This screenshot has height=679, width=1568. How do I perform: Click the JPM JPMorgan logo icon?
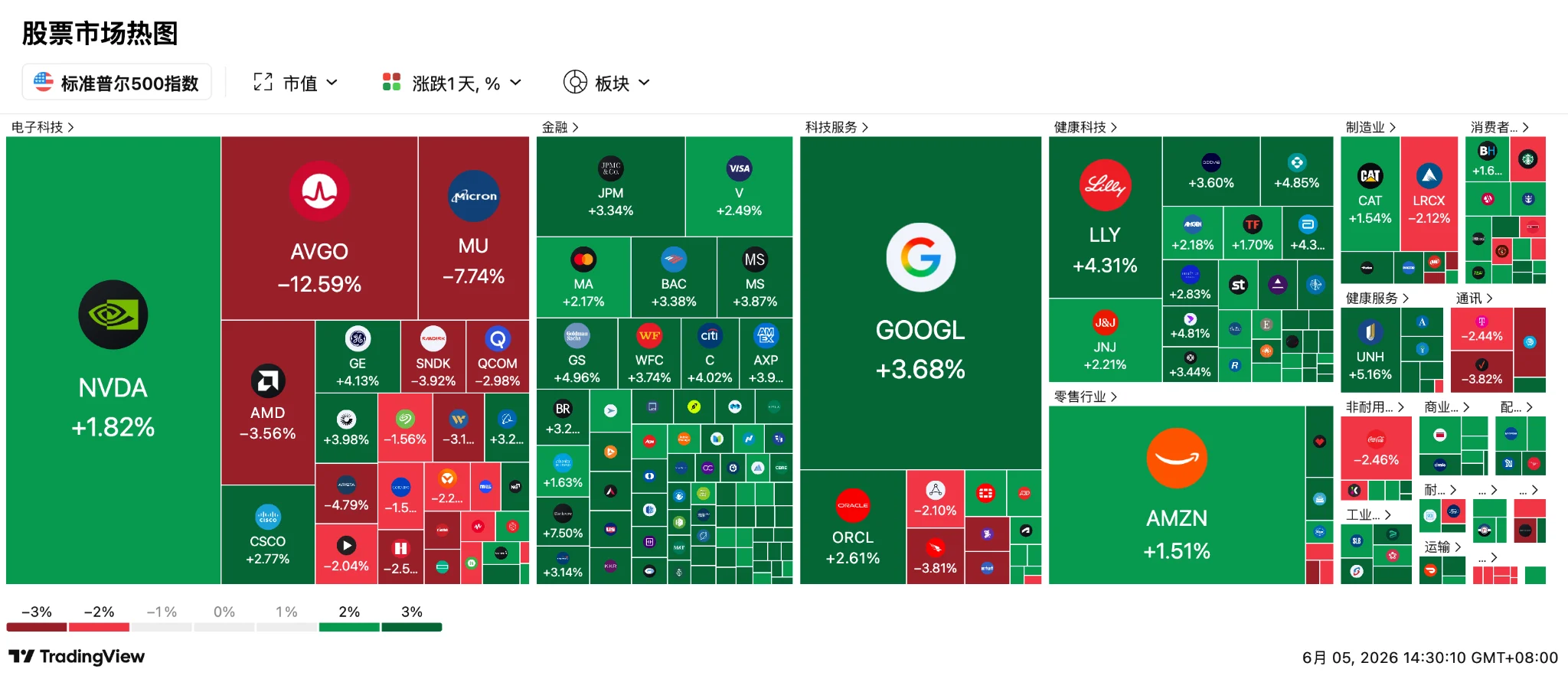[611, 168]
